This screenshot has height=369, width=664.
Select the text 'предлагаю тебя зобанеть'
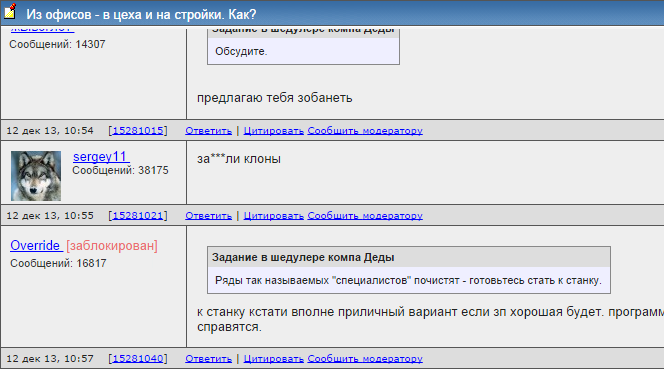point(274,98)
